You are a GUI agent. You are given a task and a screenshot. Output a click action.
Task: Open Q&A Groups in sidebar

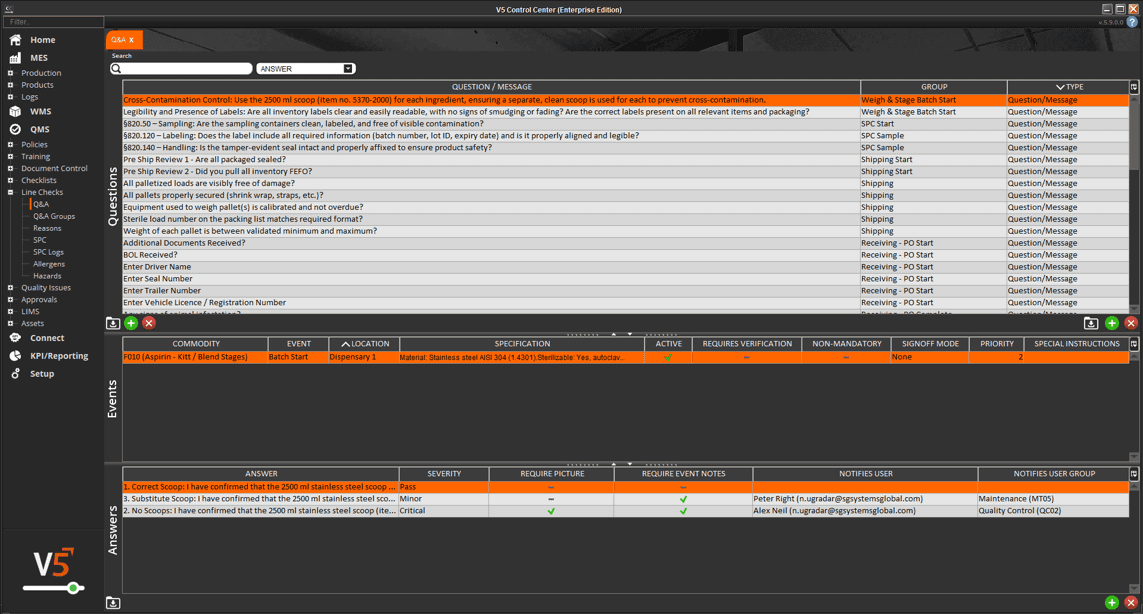click(54, 216)
